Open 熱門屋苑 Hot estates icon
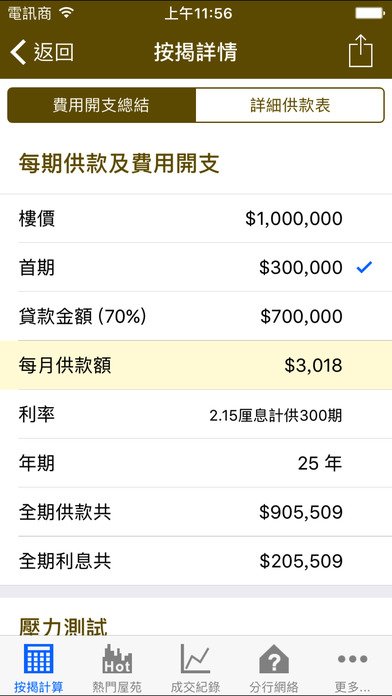 (x=117, y=659)
